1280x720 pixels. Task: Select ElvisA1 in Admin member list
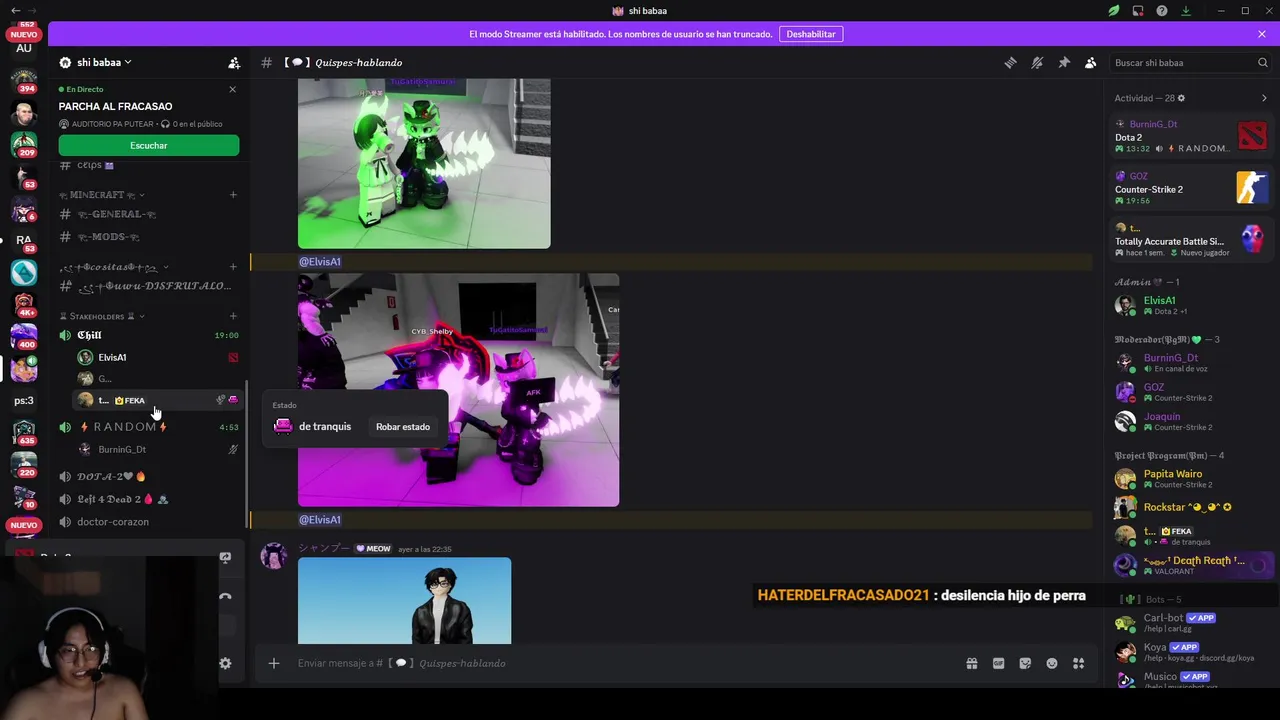pyautogui.click(x=1191, y=305)
